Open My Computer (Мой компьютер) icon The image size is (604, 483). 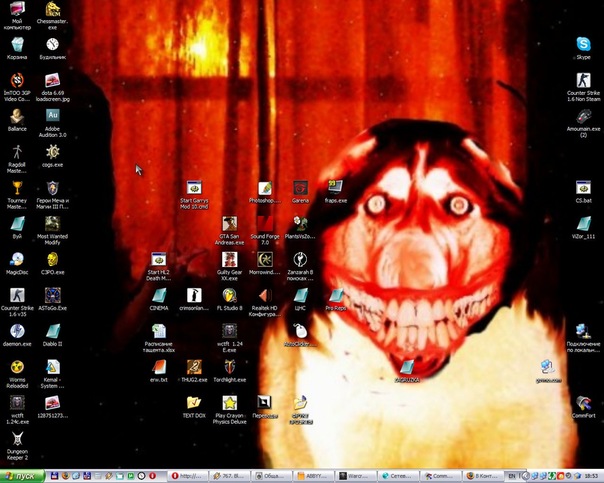(x=17, y=15)
